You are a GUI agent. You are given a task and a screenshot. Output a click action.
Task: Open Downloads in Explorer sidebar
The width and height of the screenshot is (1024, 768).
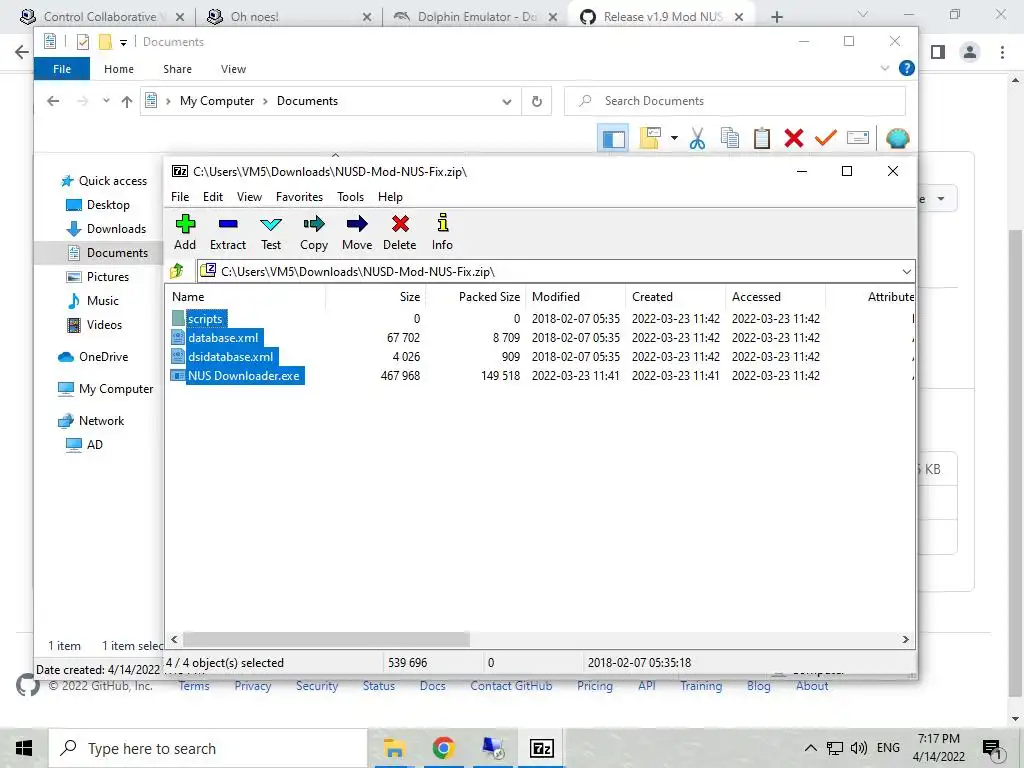[x=116, y=229]
